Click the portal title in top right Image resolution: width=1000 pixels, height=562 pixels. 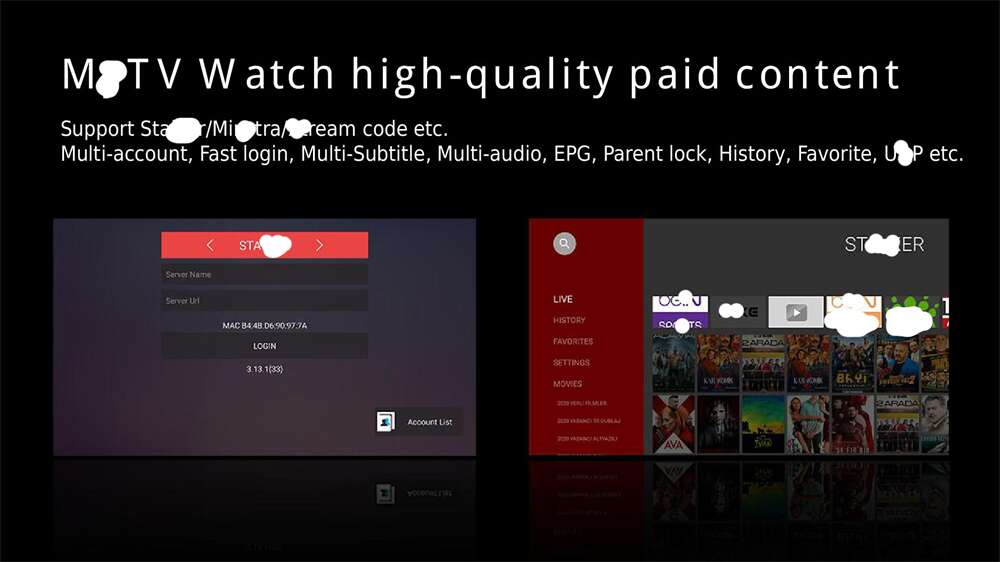(x=884, y=244)
